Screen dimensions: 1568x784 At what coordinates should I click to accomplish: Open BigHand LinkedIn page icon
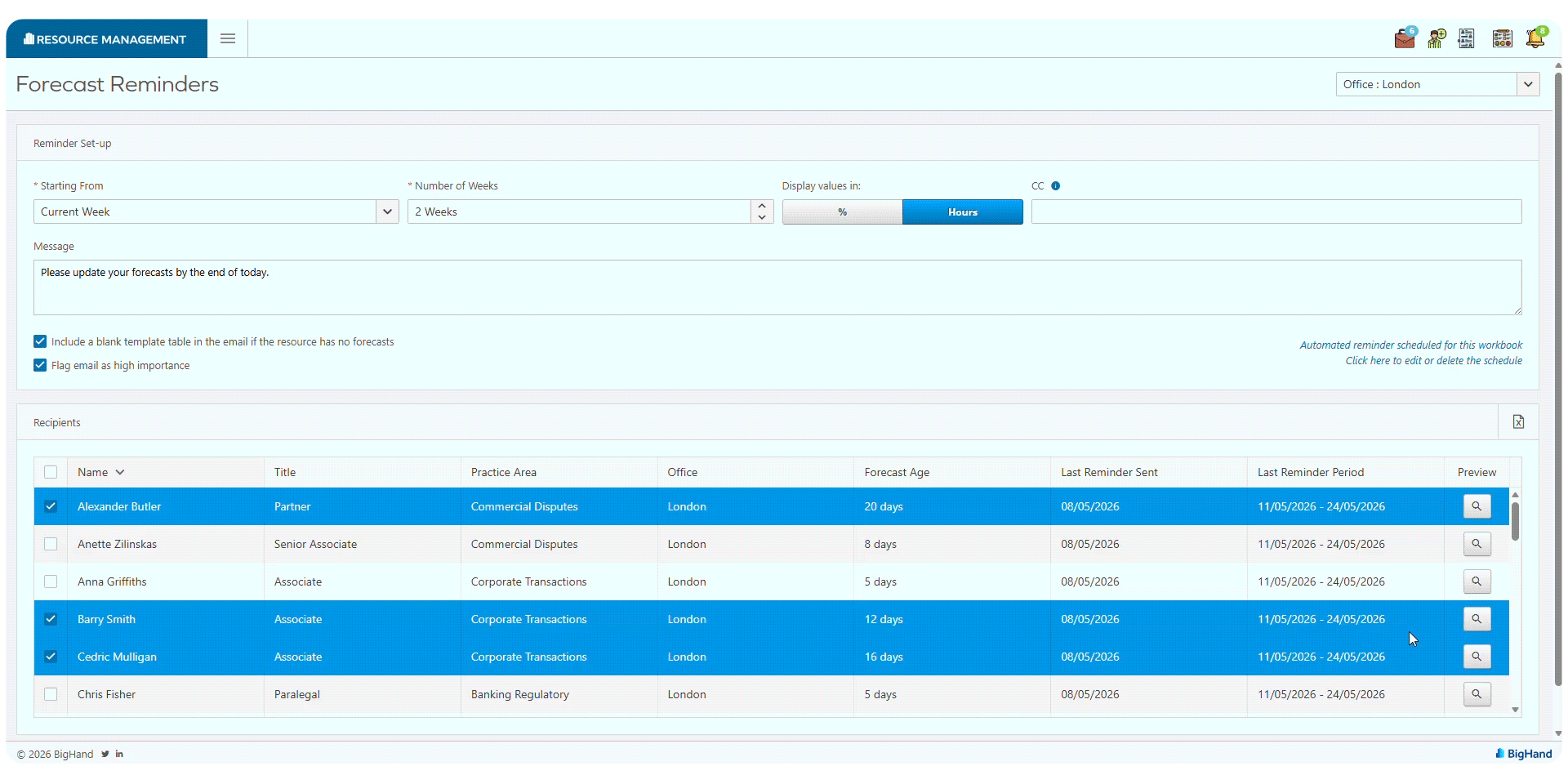(x=119, y=754)
